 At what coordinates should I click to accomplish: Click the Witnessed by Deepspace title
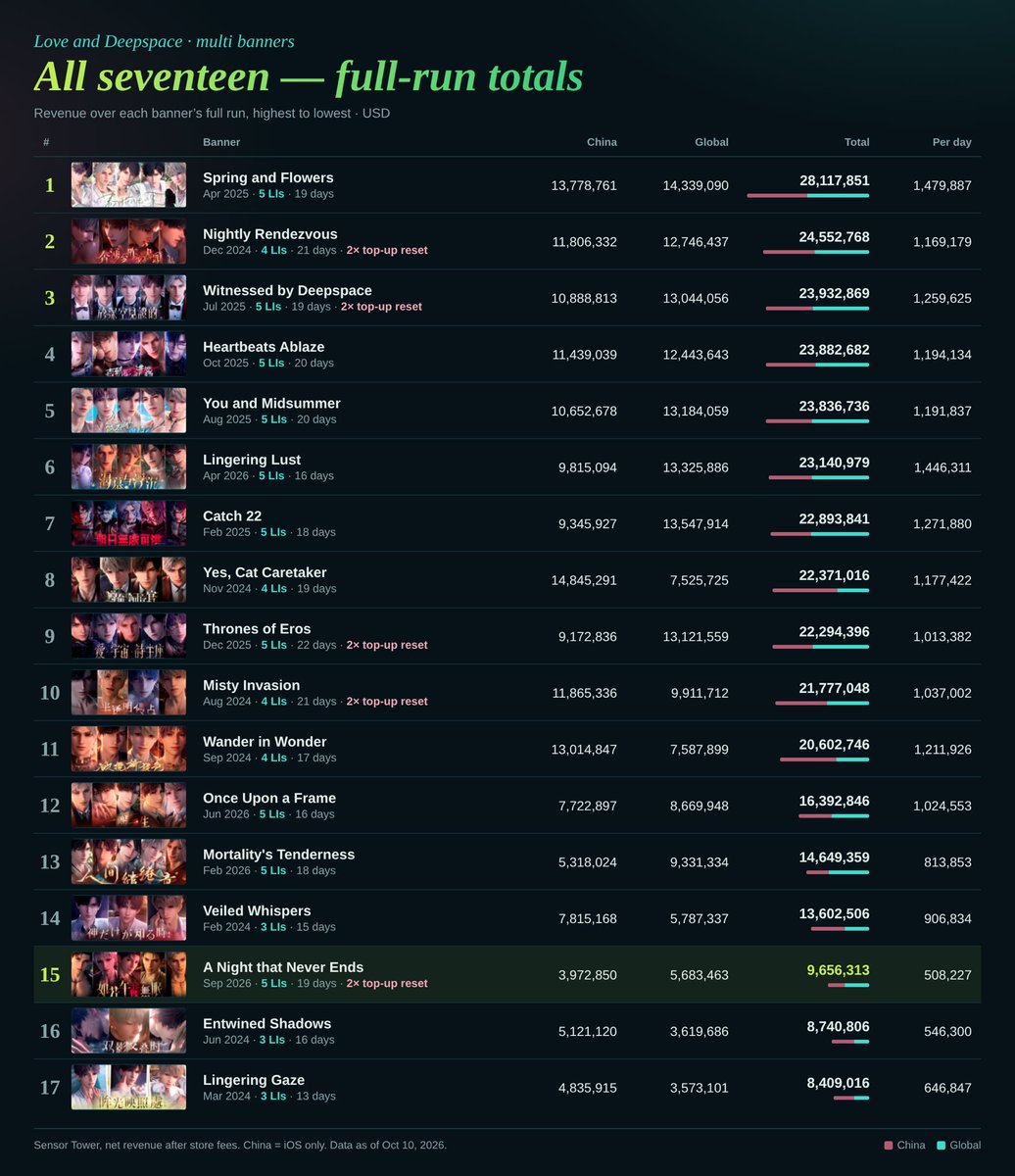point(287,291)
